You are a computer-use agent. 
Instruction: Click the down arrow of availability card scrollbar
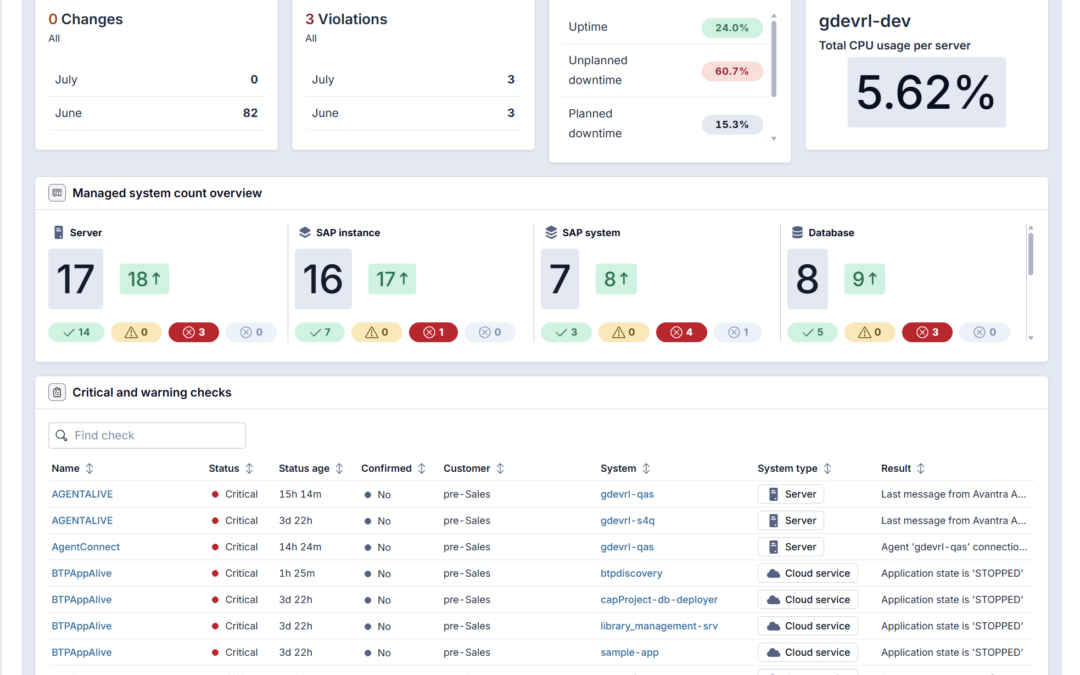click(773, 138)
